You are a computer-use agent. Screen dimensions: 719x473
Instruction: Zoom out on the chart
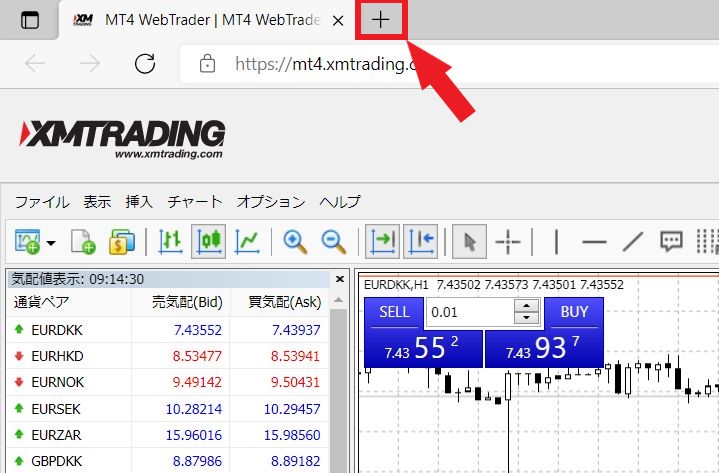coord(333,241)
